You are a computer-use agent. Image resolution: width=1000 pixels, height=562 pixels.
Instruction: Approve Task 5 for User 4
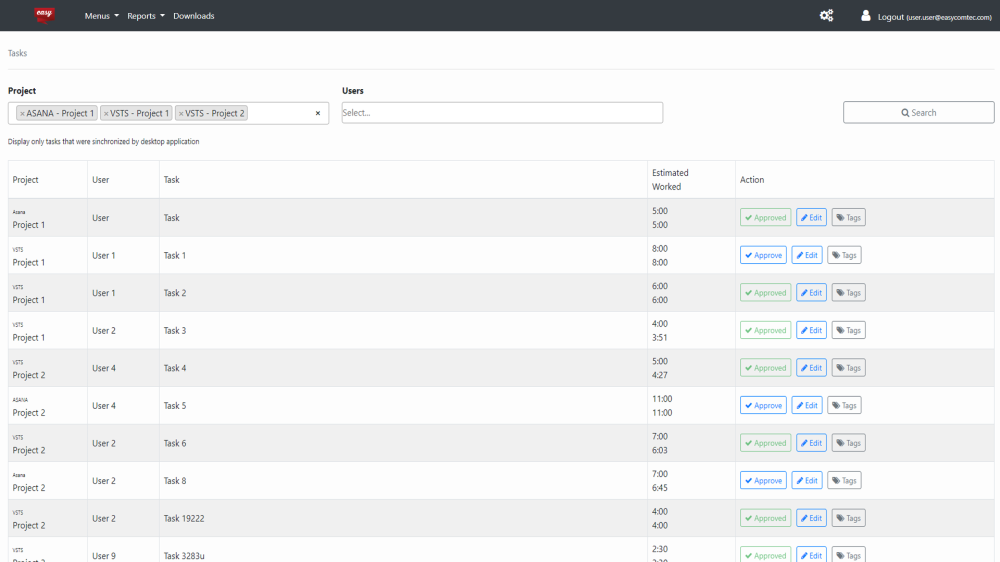(763, 405)
